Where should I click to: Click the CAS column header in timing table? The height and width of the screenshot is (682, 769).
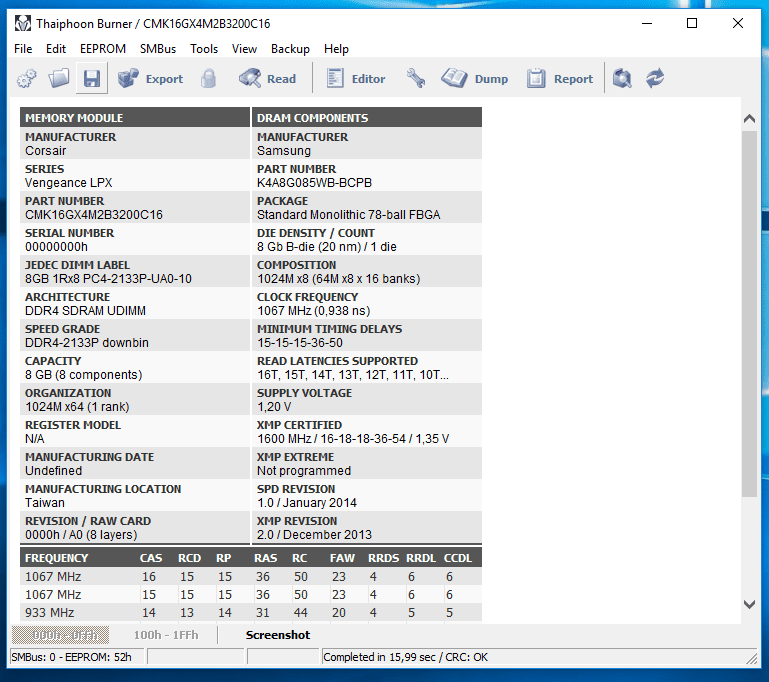click(151, 558)
